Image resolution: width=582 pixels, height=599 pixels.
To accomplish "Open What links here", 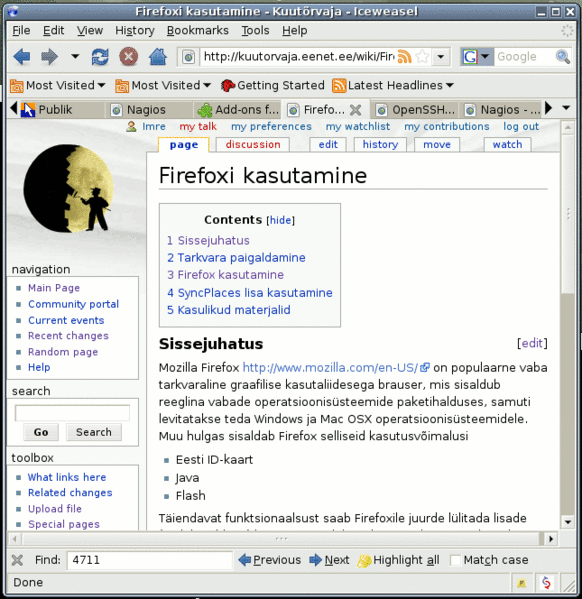I will click(67, 477).
